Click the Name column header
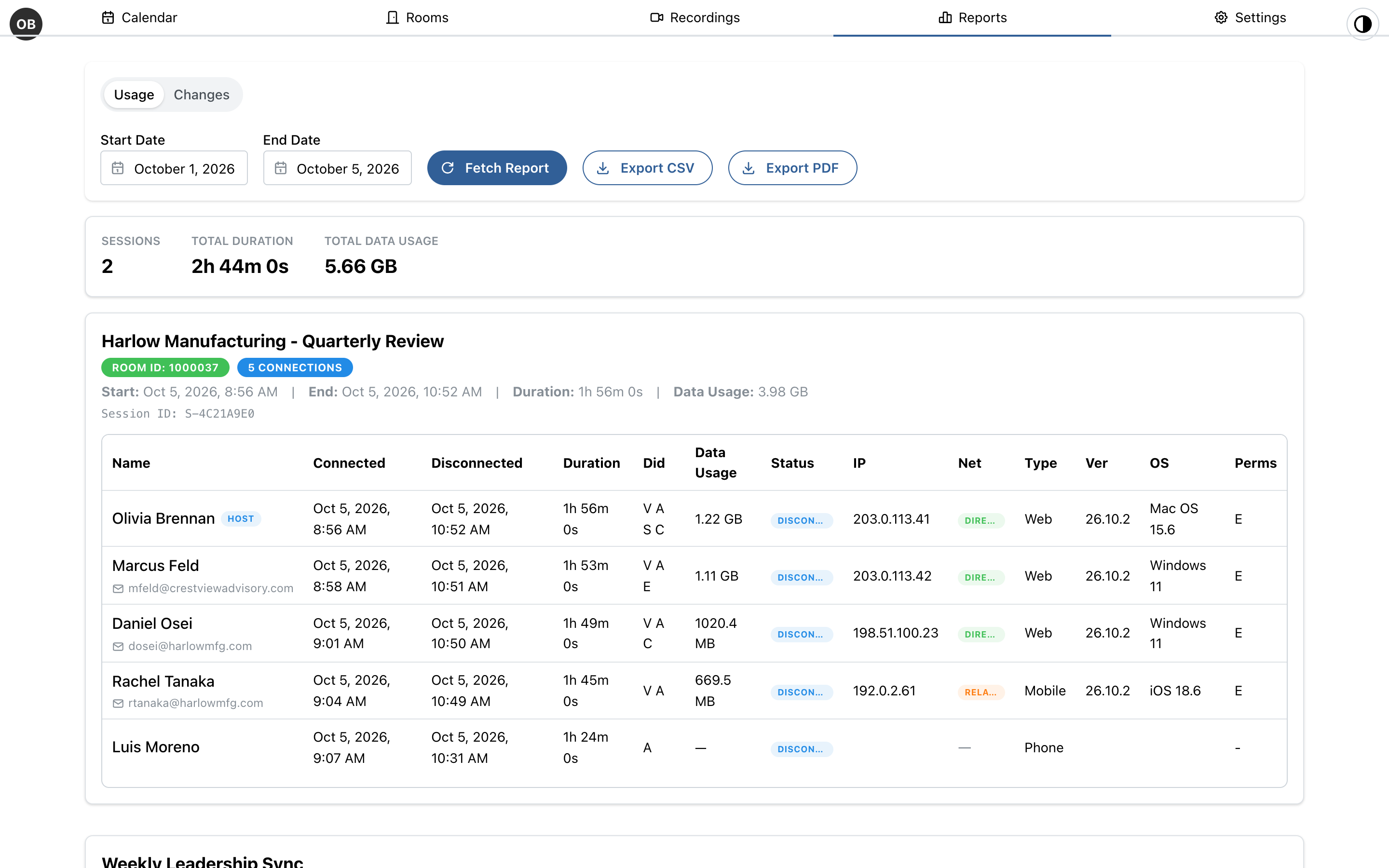The image size is (1389, 868). tap(132, 463)
